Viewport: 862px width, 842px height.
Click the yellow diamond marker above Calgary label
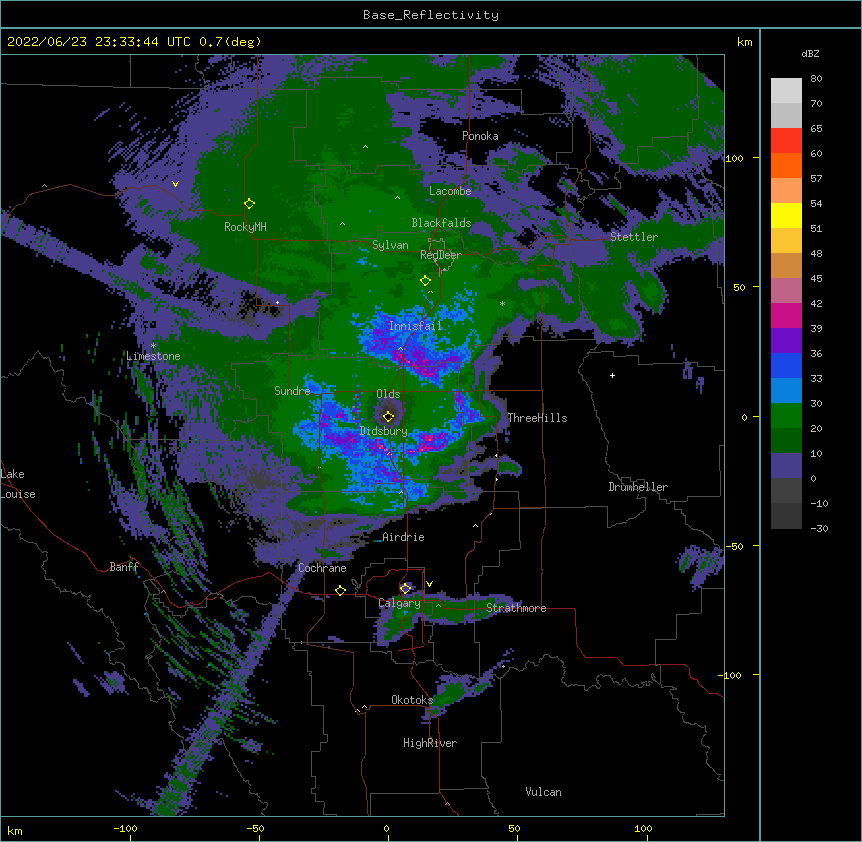click(405, 589)
